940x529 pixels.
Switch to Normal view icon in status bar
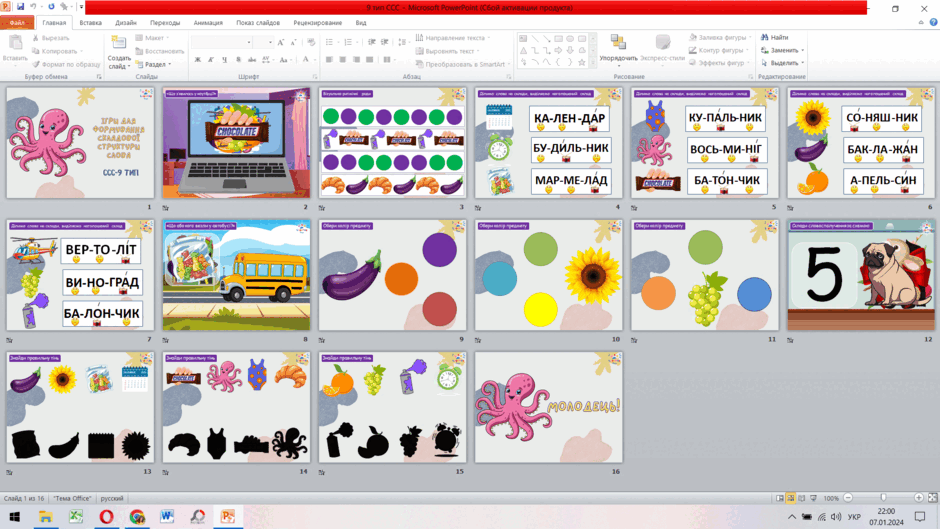[x=779, y=498]
